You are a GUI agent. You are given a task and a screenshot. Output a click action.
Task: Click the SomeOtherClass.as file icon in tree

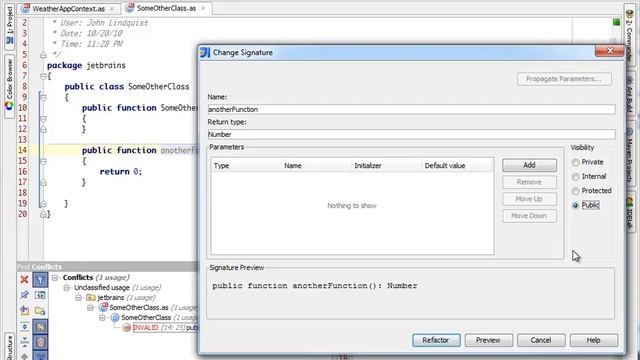point(103,307)
